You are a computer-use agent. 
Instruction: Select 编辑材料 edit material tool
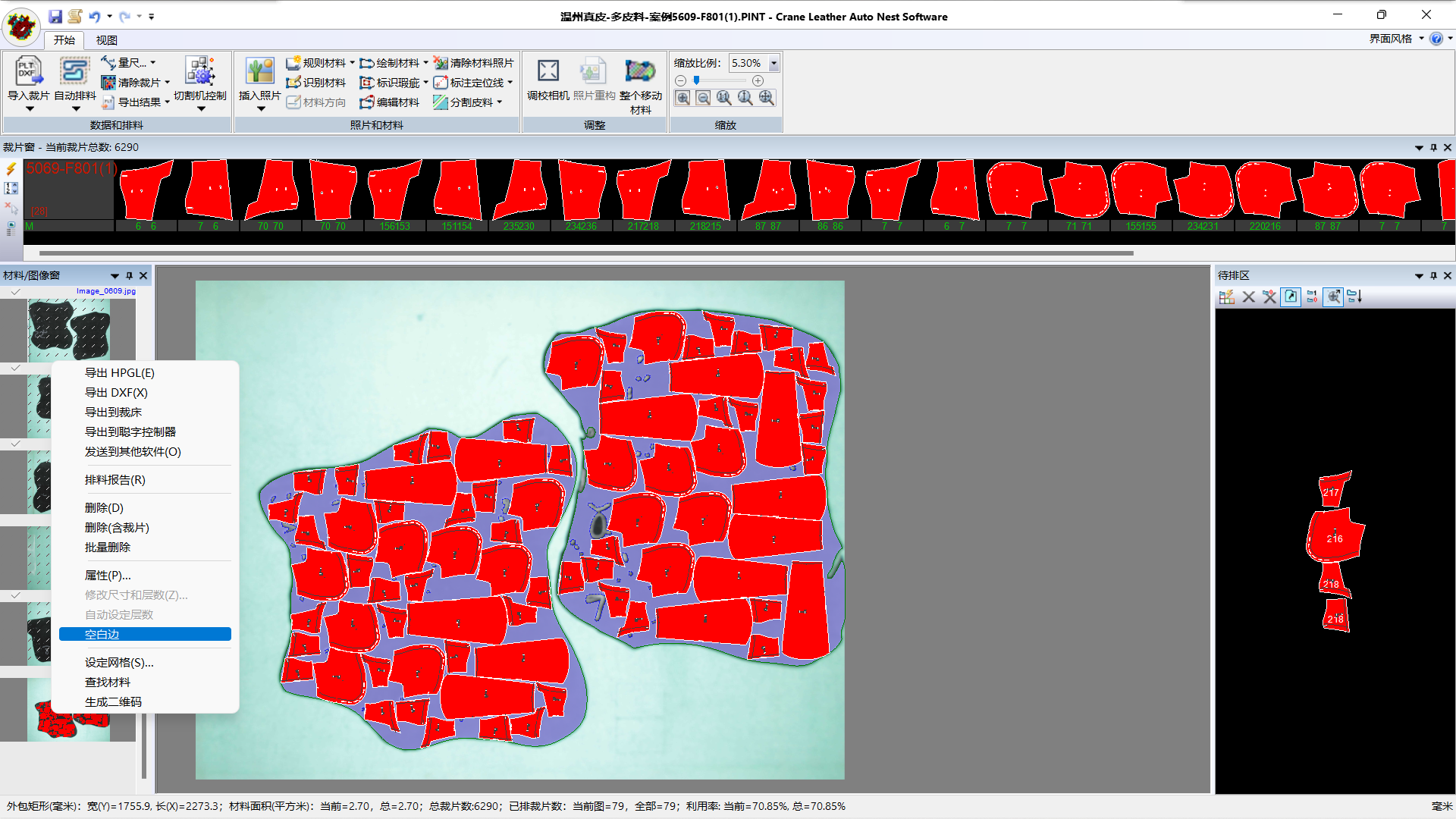pos(389,102)
